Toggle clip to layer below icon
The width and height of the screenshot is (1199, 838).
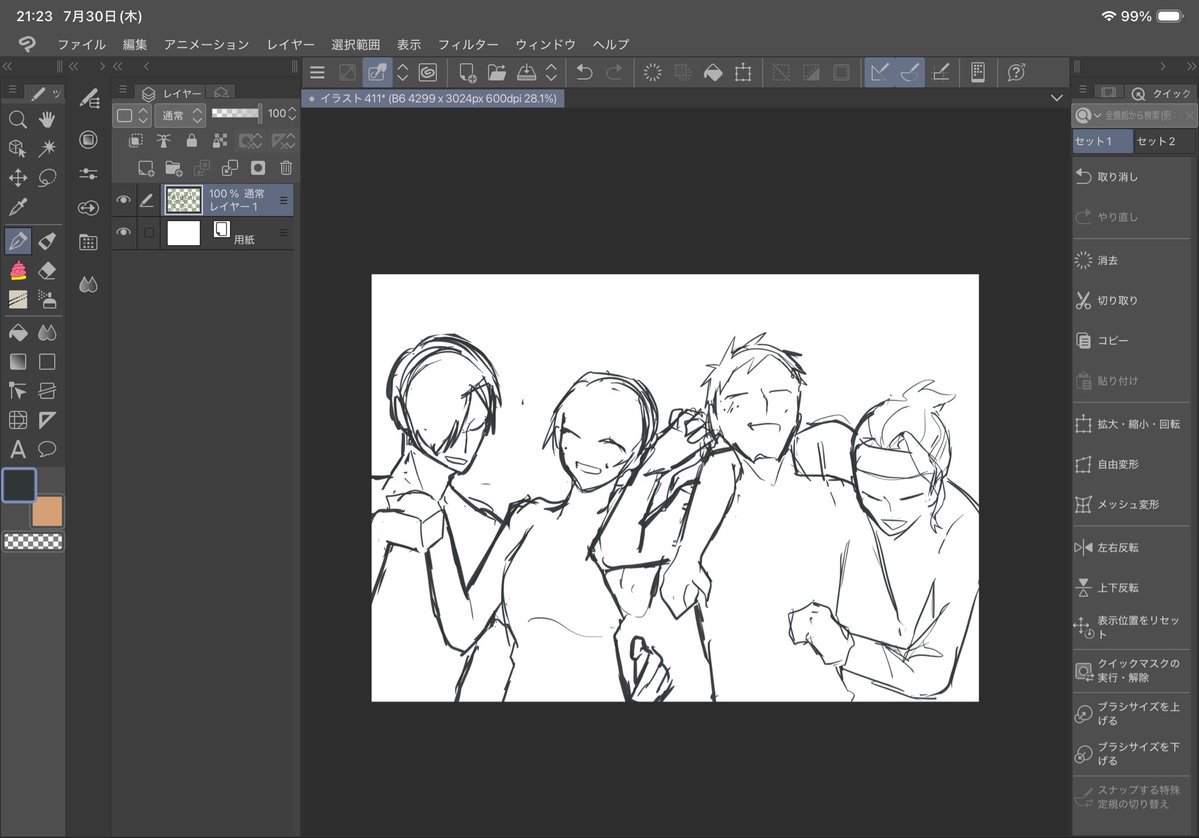pos(136,141)
